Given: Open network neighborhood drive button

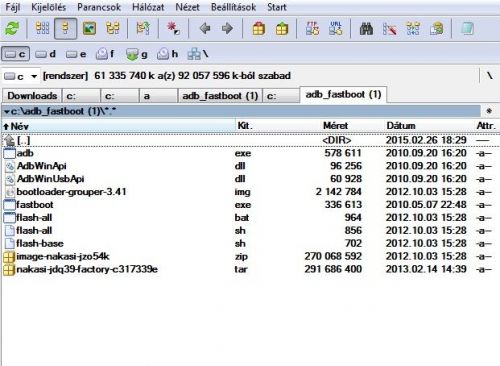Looking at the screenshot, I should 198,54.
